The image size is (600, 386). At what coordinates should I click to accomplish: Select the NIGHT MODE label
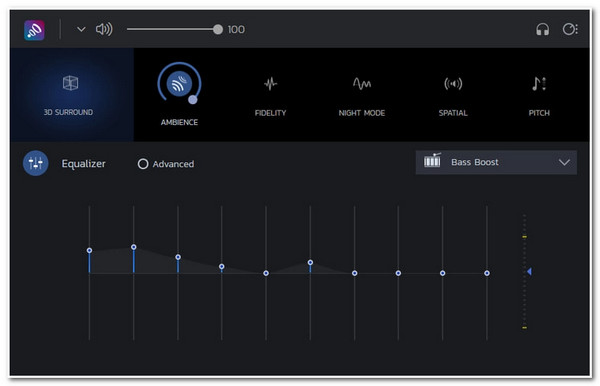click(x=362, y=113)
